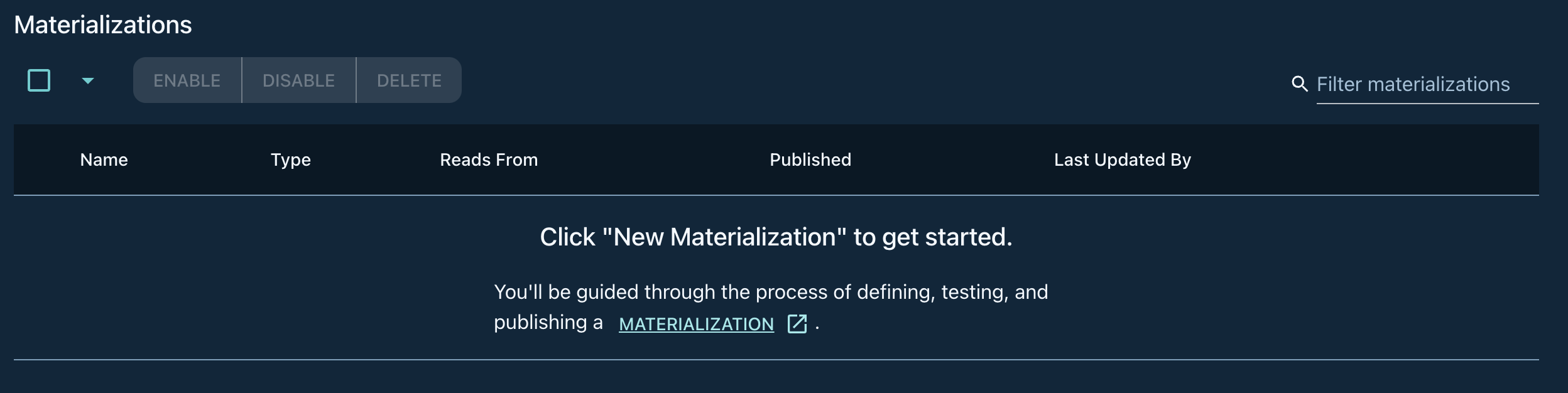Click the Last Updated By column header

(x=1123, y=160)
